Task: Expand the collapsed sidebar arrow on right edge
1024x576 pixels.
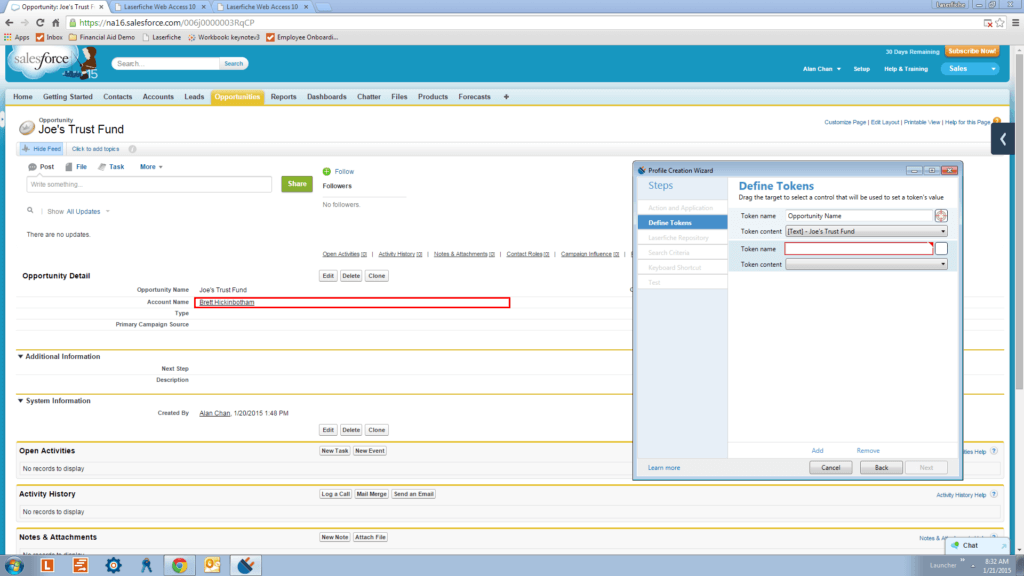Action: click(x=1002, y=138)
